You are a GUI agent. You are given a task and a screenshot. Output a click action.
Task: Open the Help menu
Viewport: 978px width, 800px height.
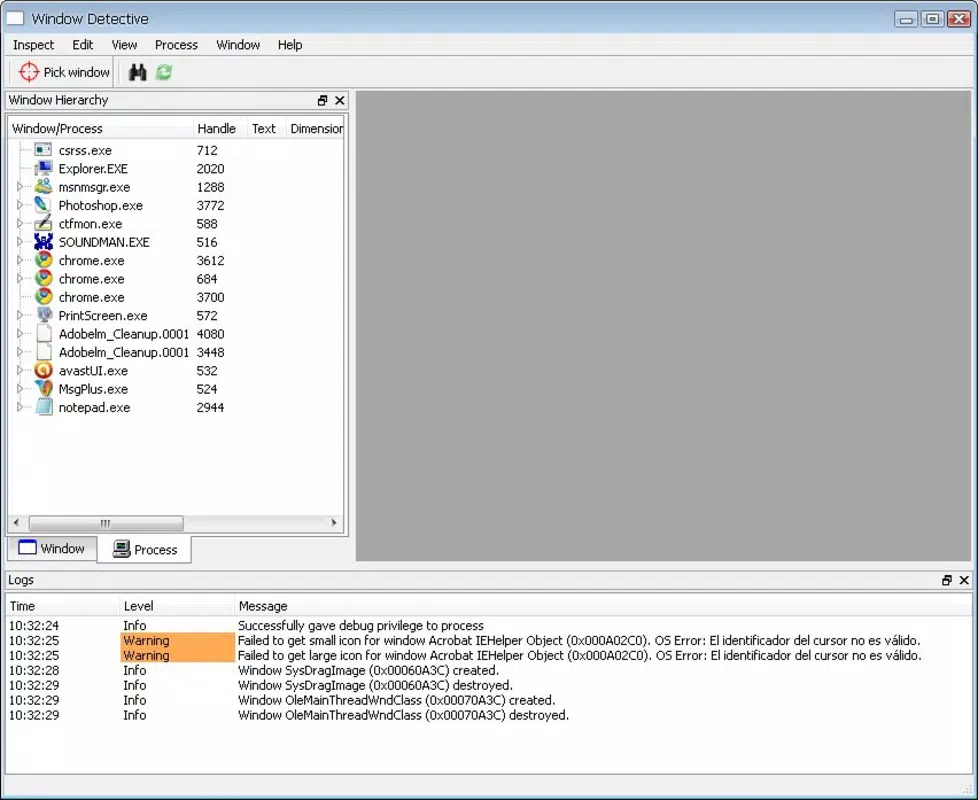[x=290, y=45]
